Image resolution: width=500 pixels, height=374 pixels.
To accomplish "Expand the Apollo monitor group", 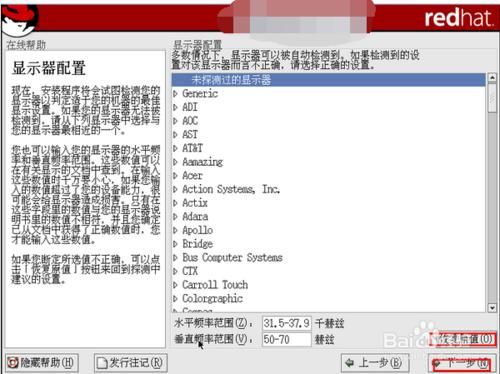I will [176, 230].
